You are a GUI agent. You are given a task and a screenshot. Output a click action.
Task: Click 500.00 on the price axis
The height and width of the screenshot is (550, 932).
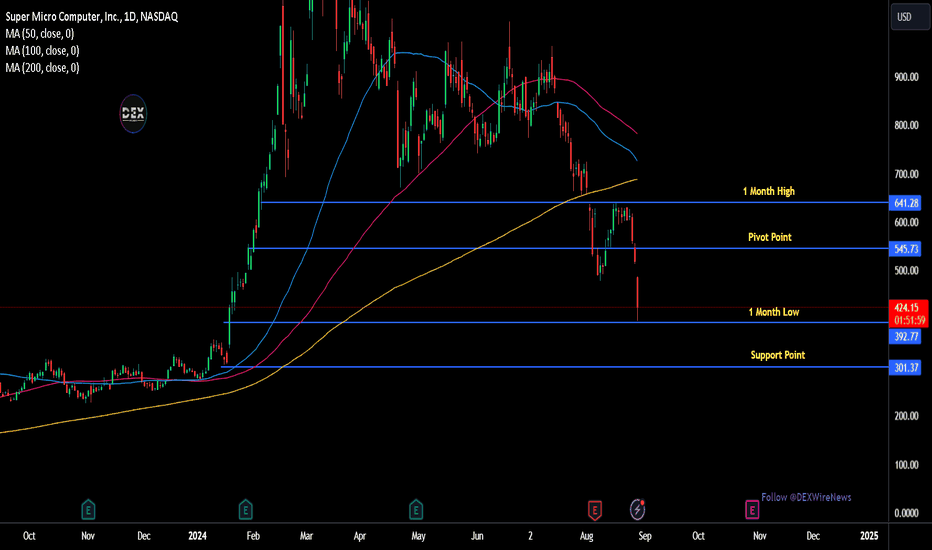[x=906, y=271]
